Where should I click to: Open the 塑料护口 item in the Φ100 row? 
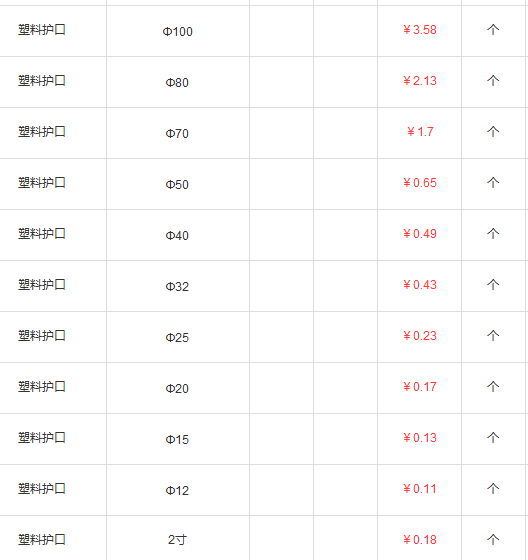coord(42,30)
